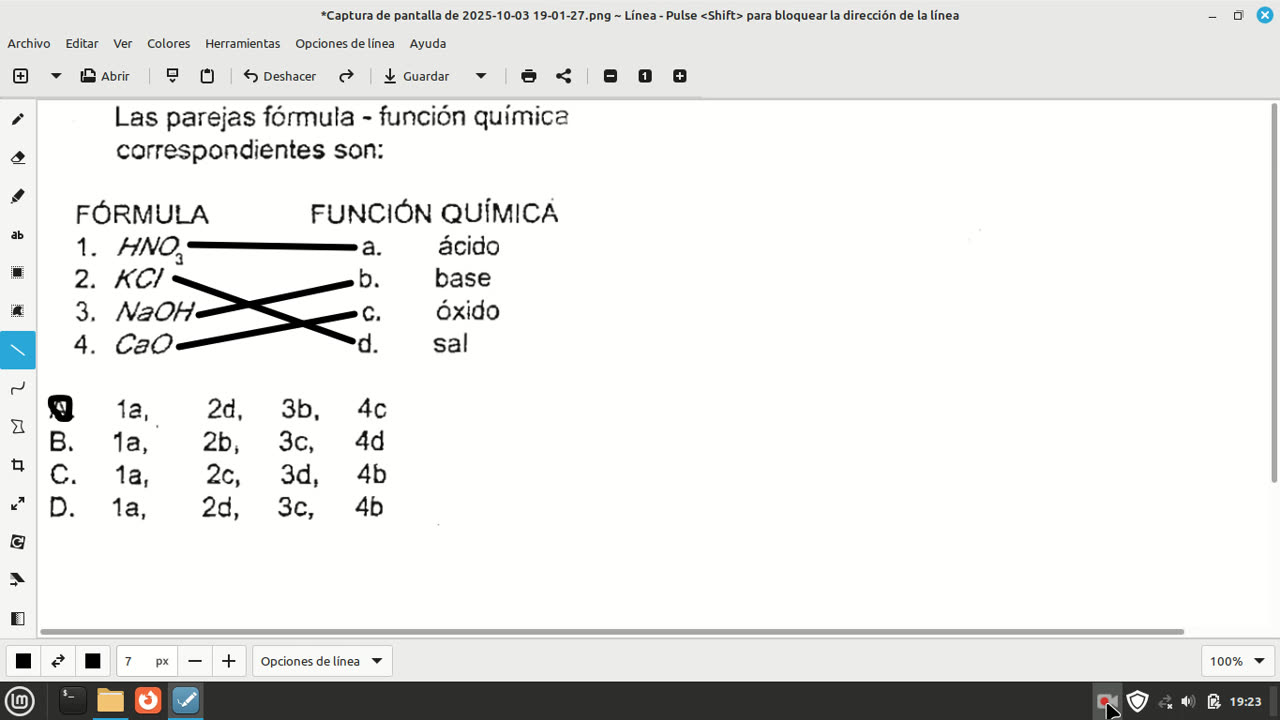
Task: Open the file manager from taskbar
Action: 110,701
